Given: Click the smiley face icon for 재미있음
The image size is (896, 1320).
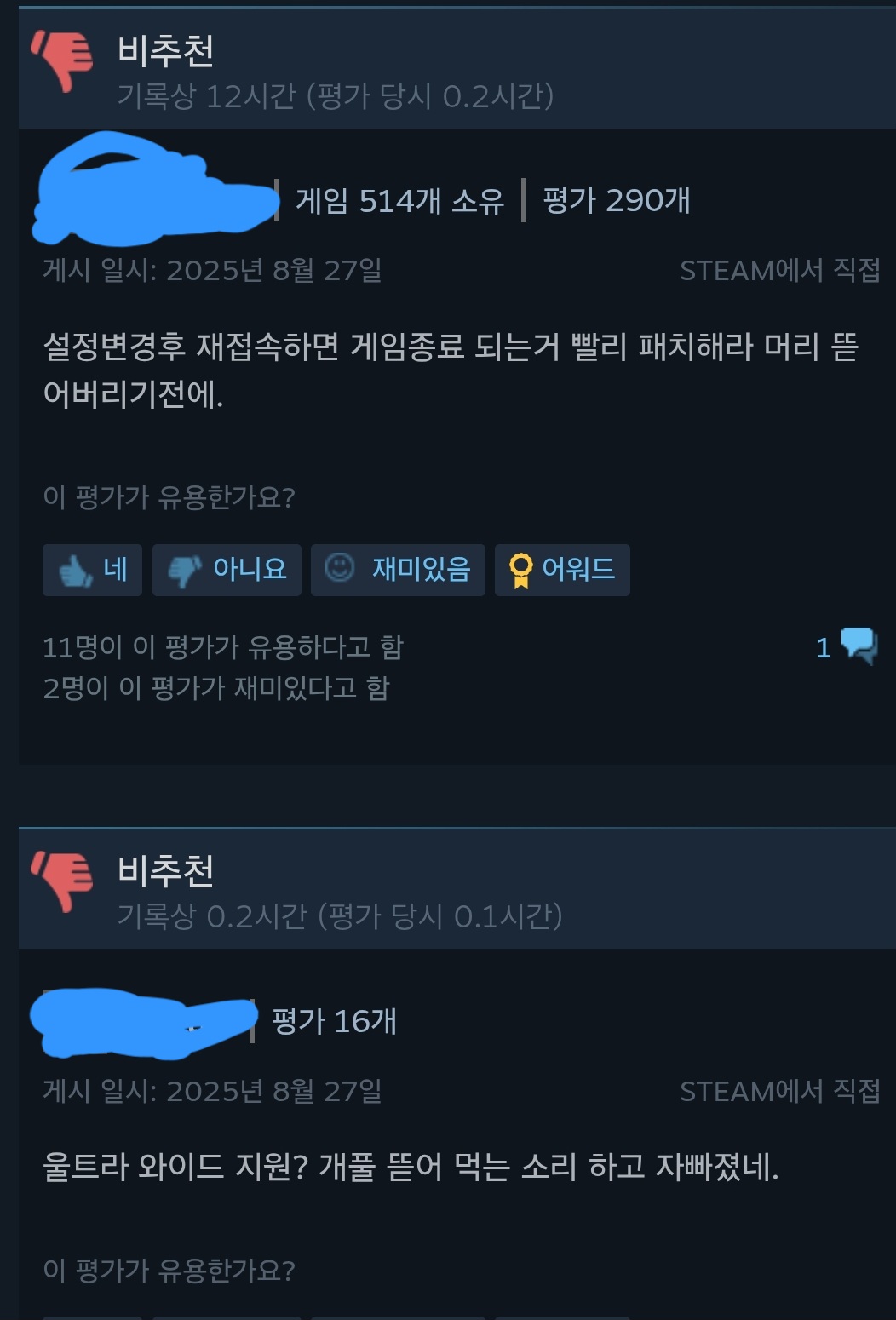Looking at the screenshot, I should point(340,567).
